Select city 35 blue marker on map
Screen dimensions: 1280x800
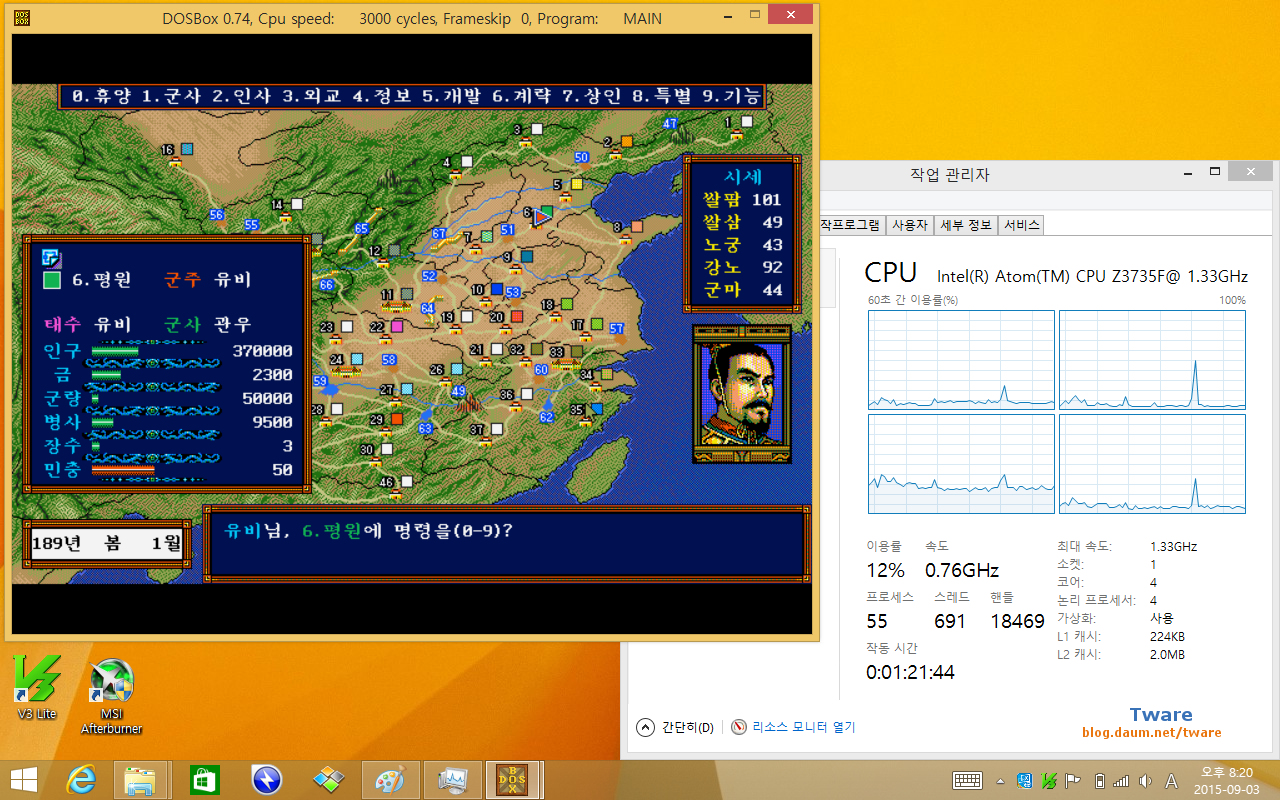coord(597,409)
